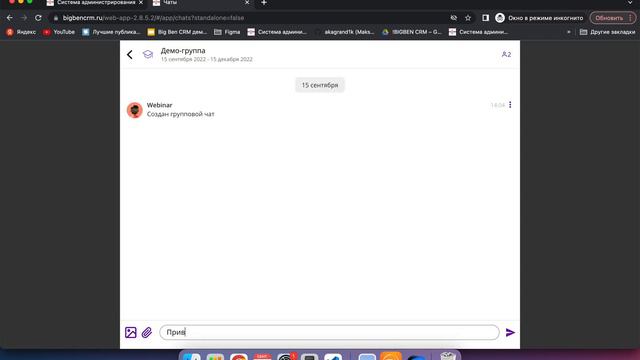This screenshot has height=360, width=640.
Task: Click the incognito window indicator
Action: (x=539, y=18)
